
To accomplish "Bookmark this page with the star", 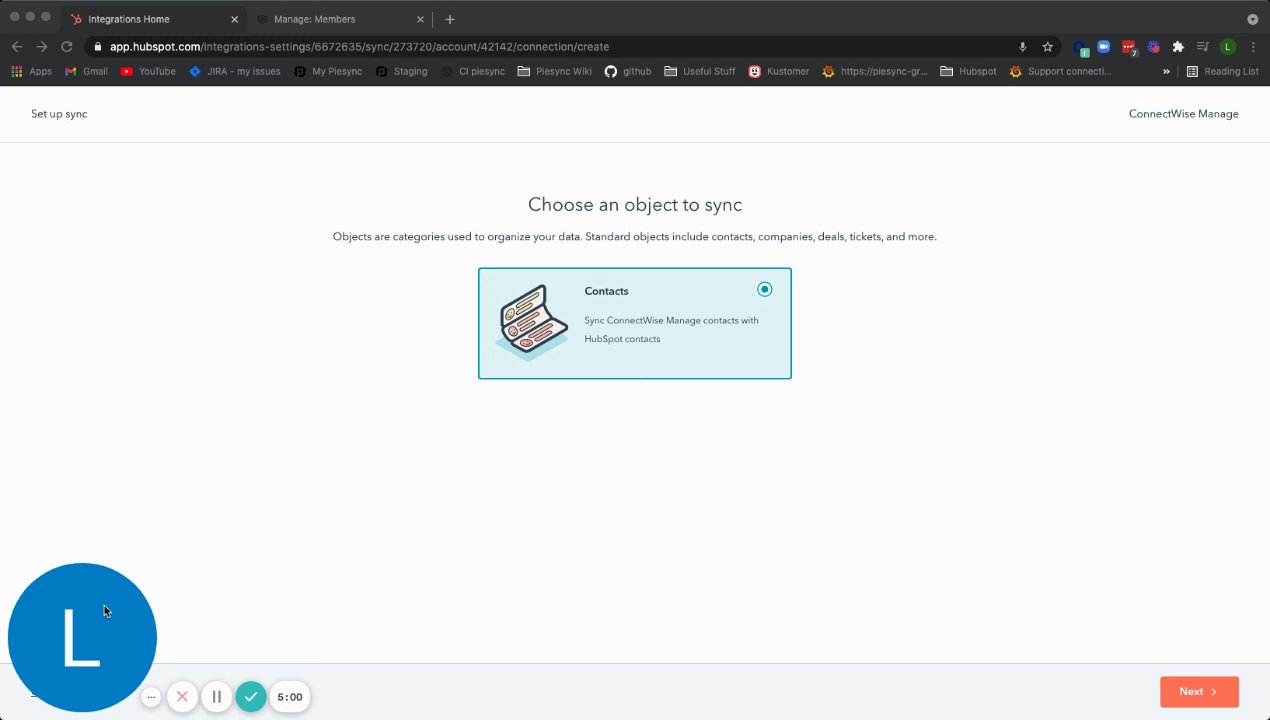I will coord(1047,47).
